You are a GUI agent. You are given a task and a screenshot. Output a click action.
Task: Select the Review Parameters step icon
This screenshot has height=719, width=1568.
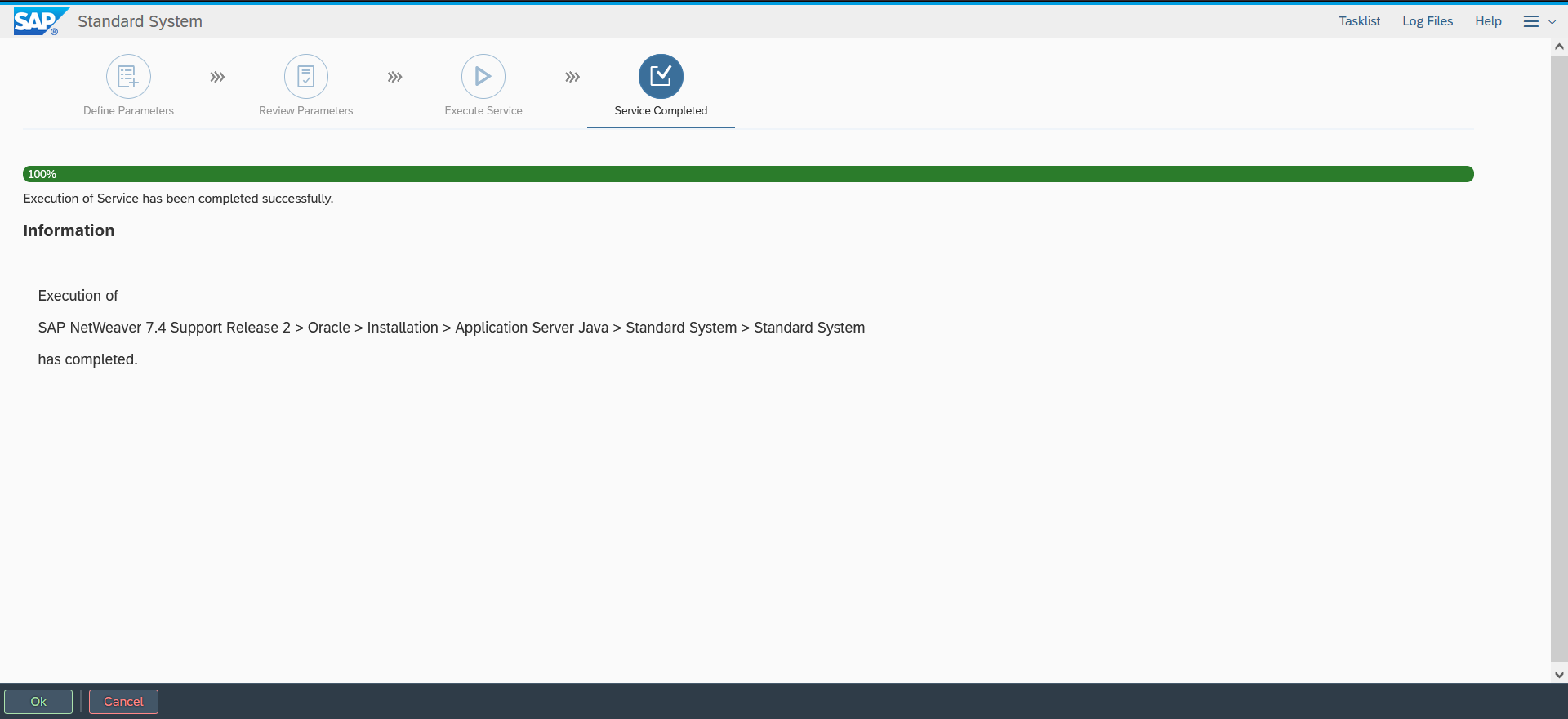[306, 76]
